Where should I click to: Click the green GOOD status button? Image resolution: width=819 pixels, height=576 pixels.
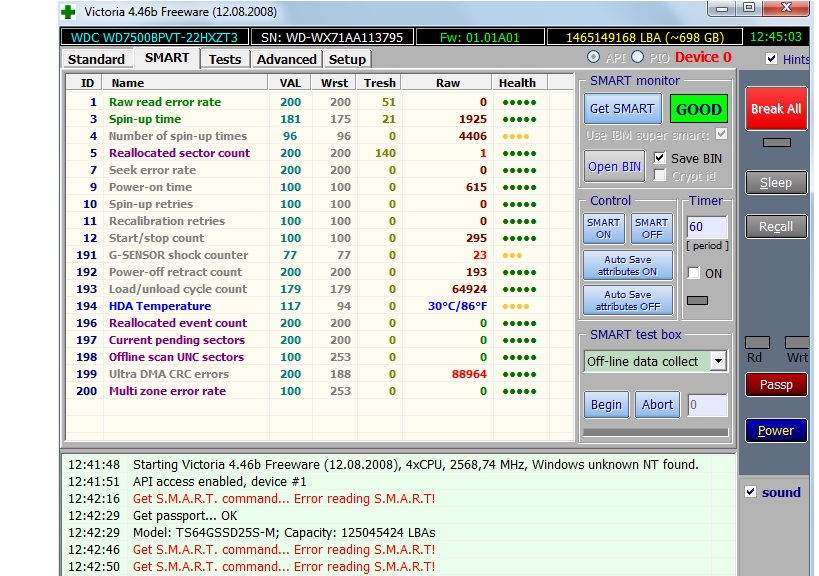(698, 109)
